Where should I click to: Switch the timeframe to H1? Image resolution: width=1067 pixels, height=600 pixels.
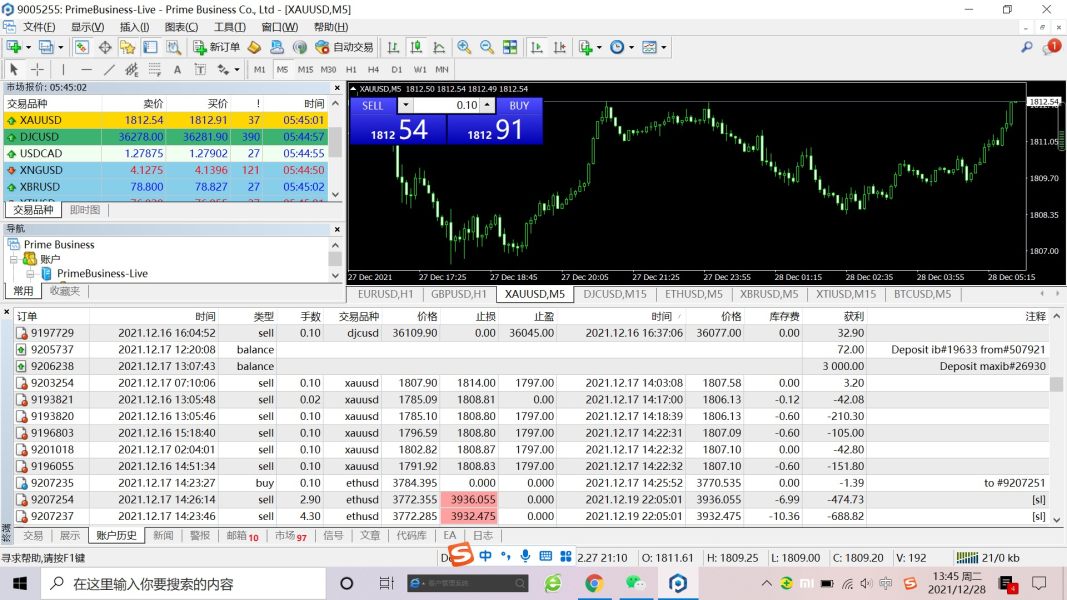[x=351, y=70]
